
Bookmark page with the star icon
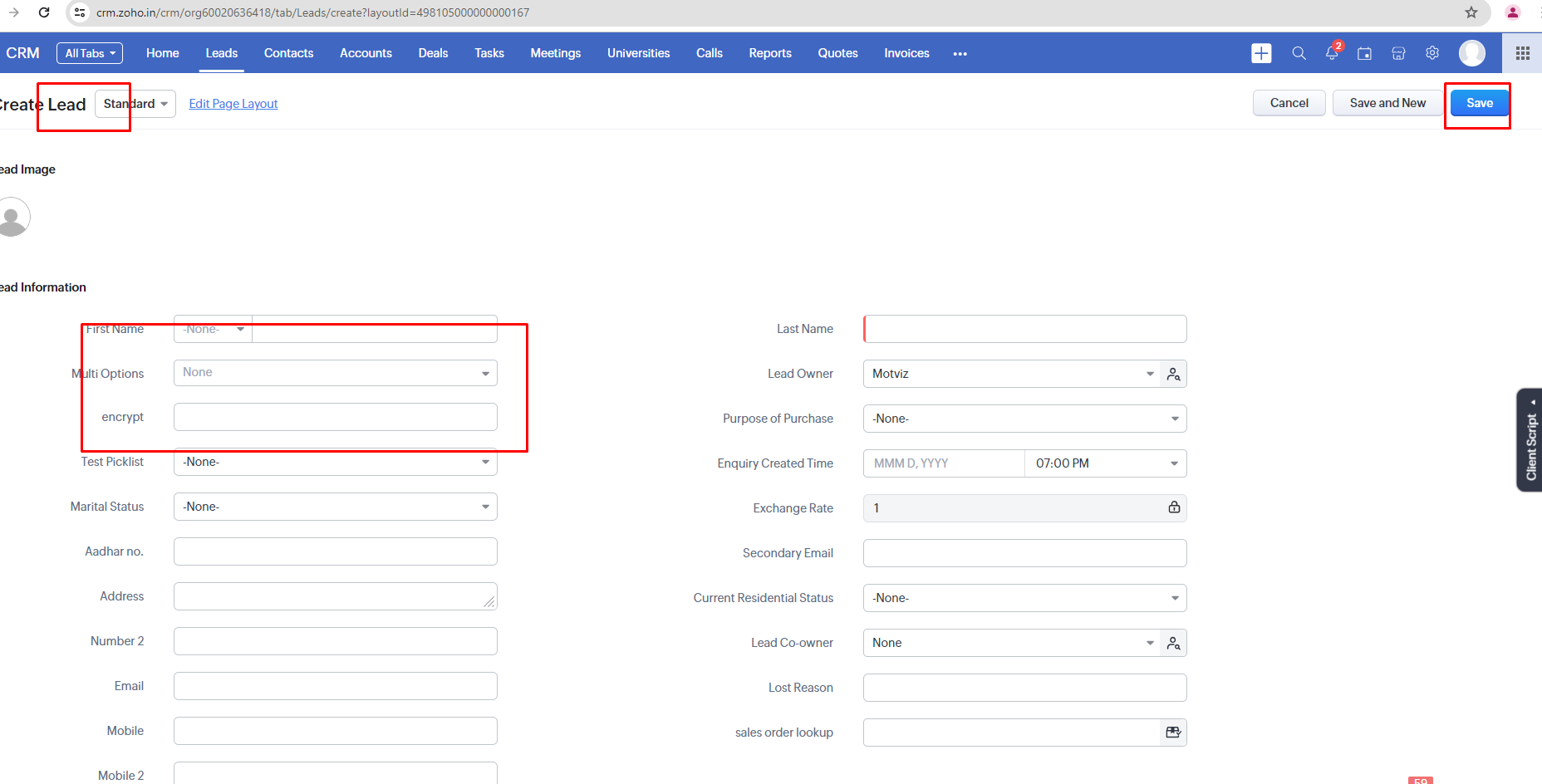point(1471,12)
